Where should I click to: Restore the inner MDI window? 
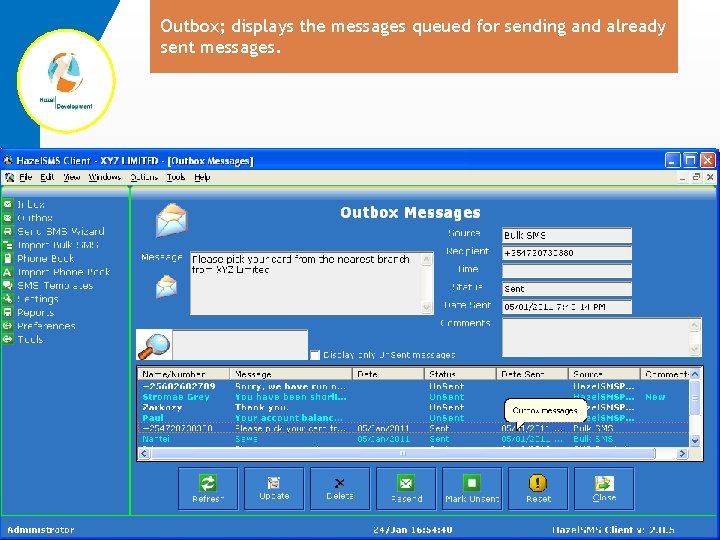pos(697,177)
